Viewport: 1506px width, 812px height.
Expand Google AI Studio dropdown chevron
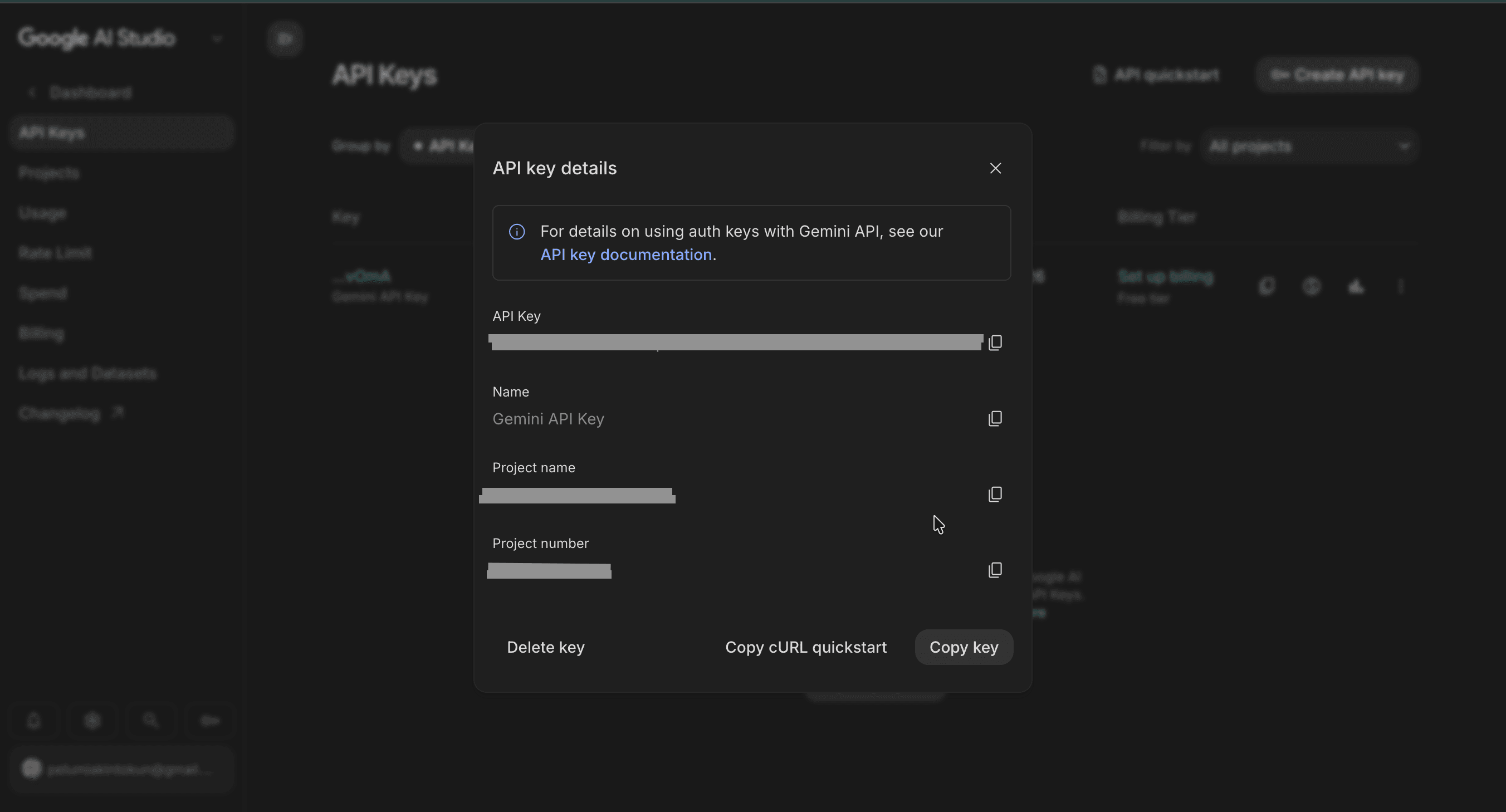217,38
